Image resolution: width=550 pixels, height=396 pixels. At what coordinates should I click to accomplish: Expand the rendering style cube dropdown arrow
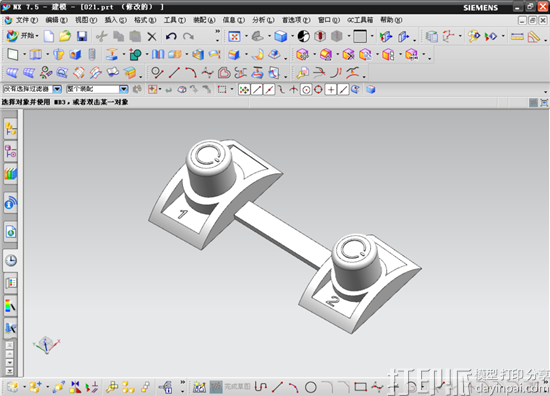[292, 36]
